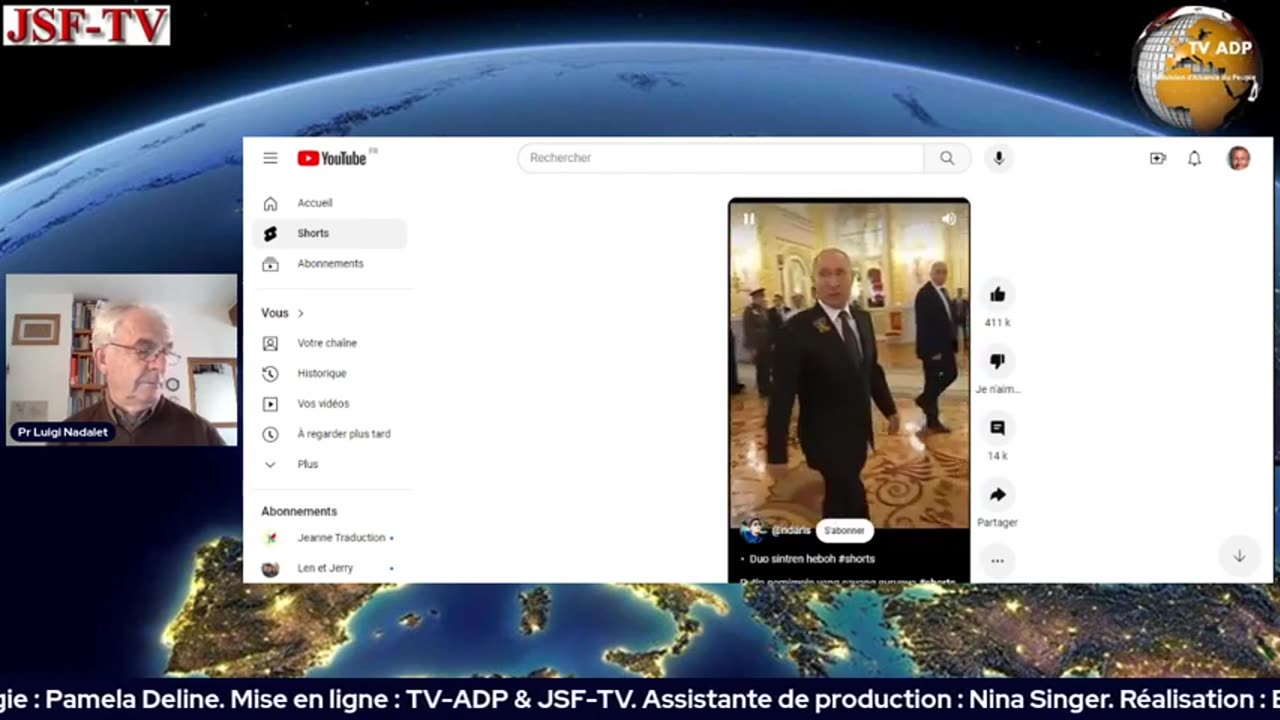Click the Accueil house icon
The image size is (1280, 720).
pos(270,203)
